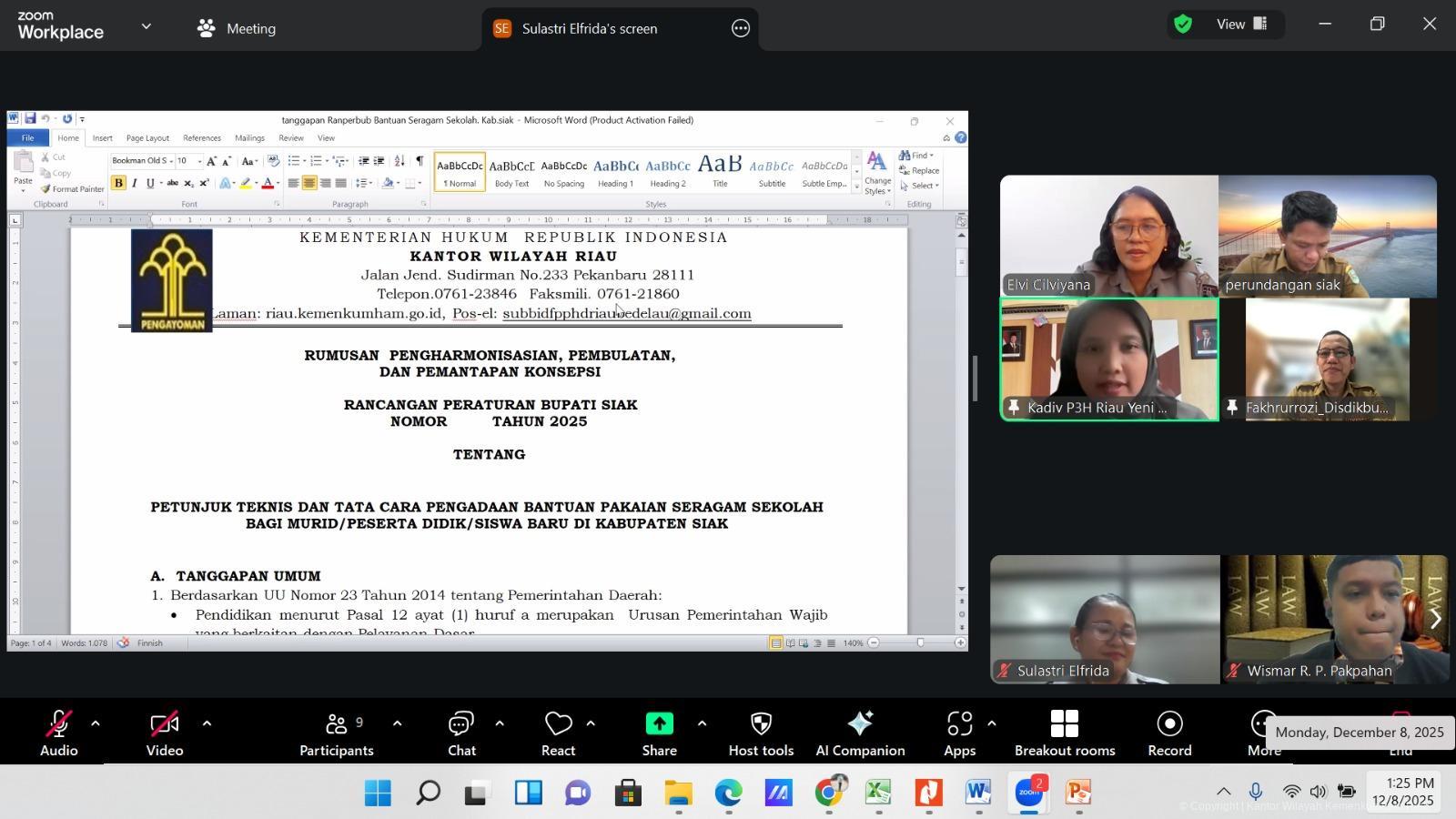
Task: Show next page of participant videos
Action: pyautogui.click(x=1435, y=619)
